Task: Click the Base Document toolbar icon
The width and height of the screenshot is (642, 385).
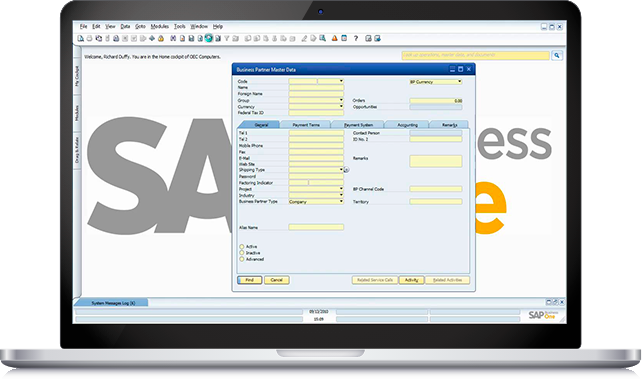Action: (247, 38)
